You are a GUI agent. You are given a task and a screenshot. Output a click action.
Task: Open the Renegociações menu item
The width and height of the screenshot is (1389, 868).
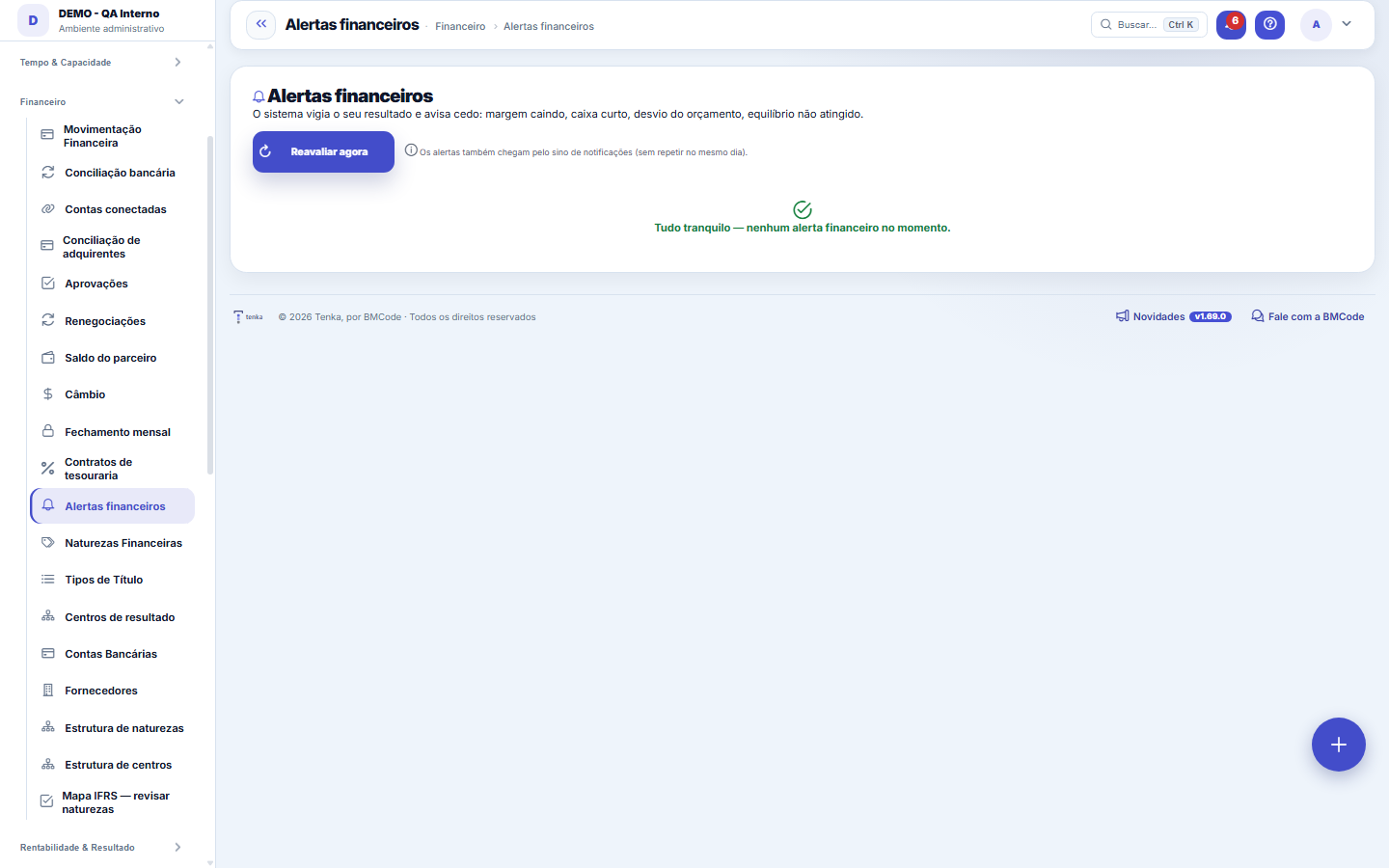point(112,321)
